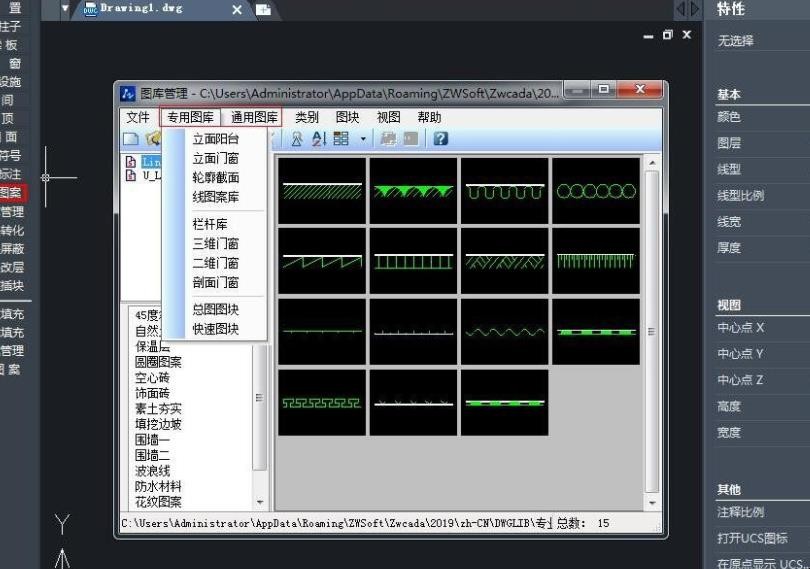Click the new library icon in toolbar
This screenshot has height=569, width=810.
pyautogui.click(x=131, y=139)
